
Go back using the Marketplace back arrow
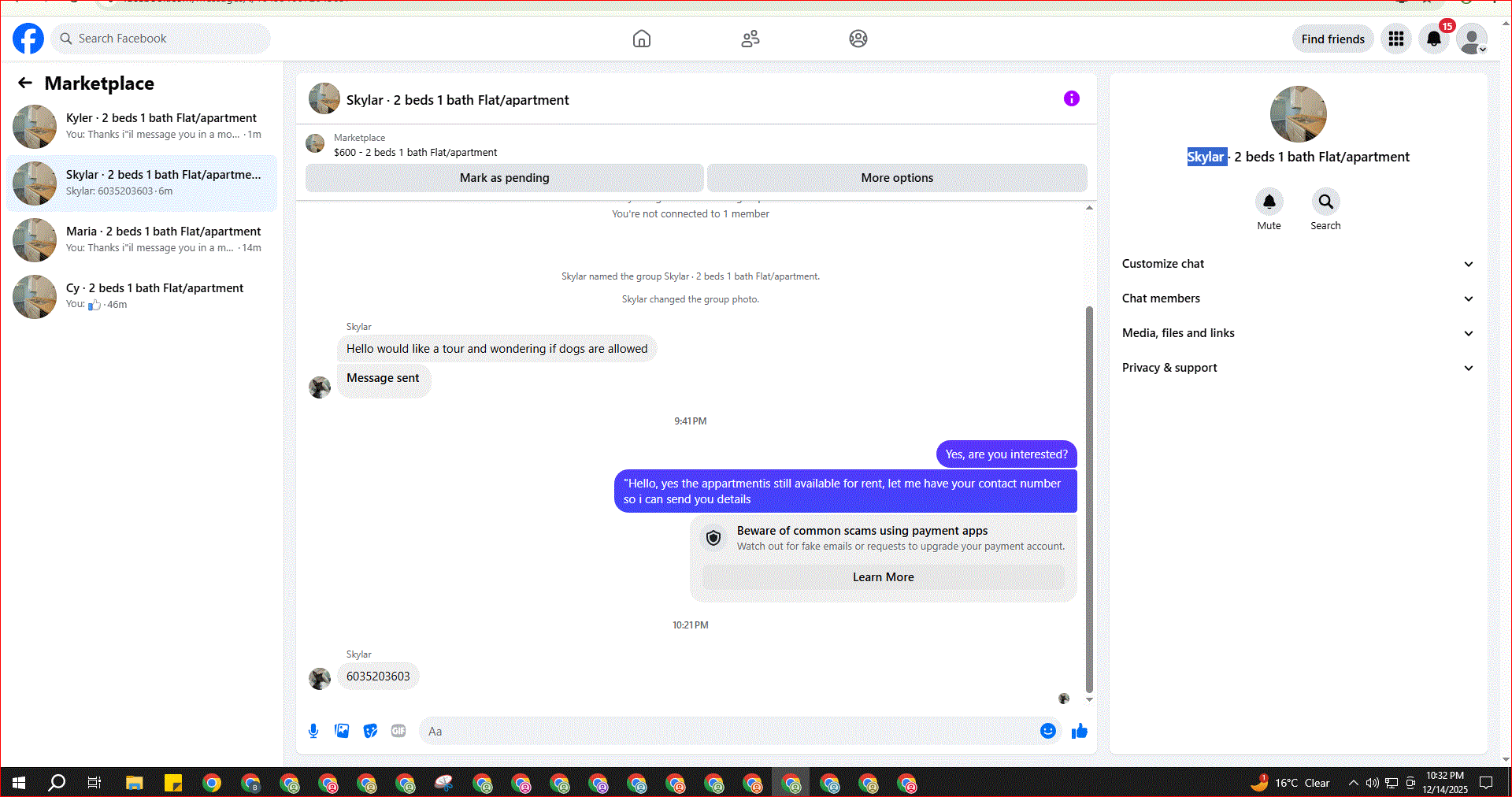pos(25,83)
